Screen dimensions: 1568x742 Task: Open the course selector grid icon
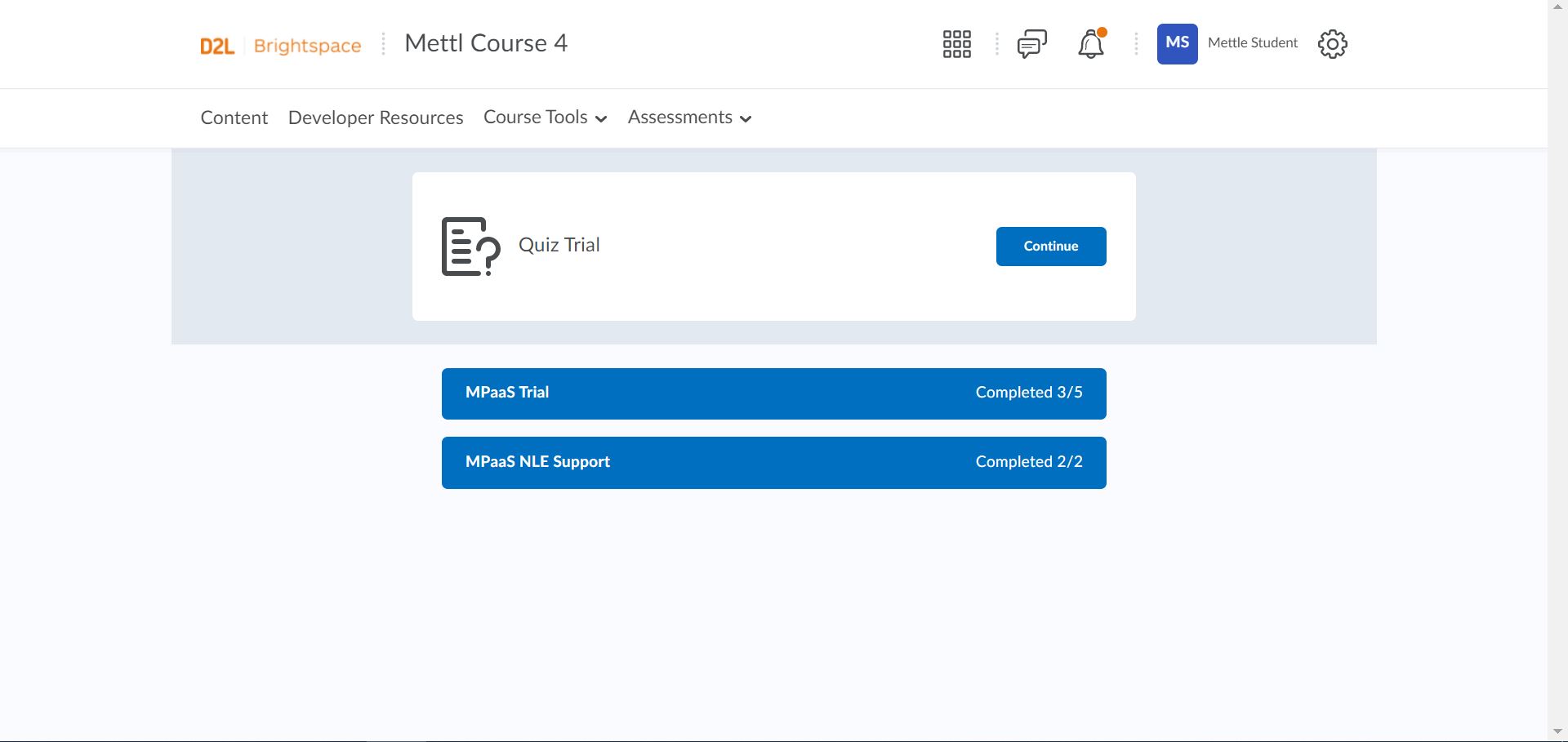pos(956,44)
